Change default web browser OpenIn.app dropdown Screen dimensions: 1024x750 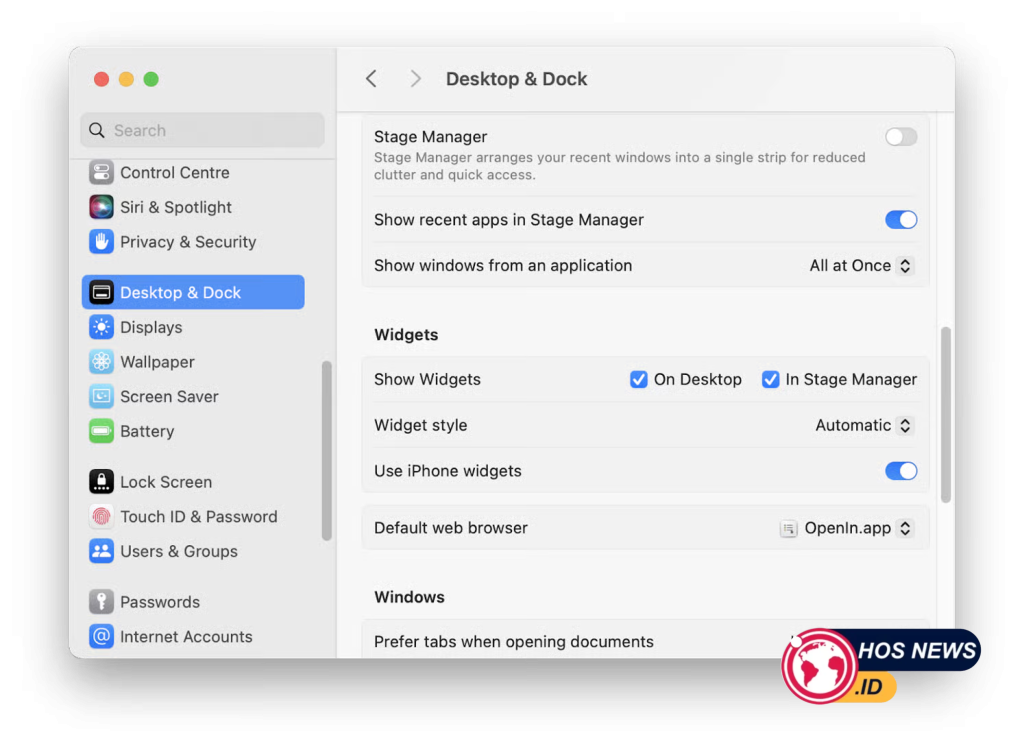tap(846, 528)
